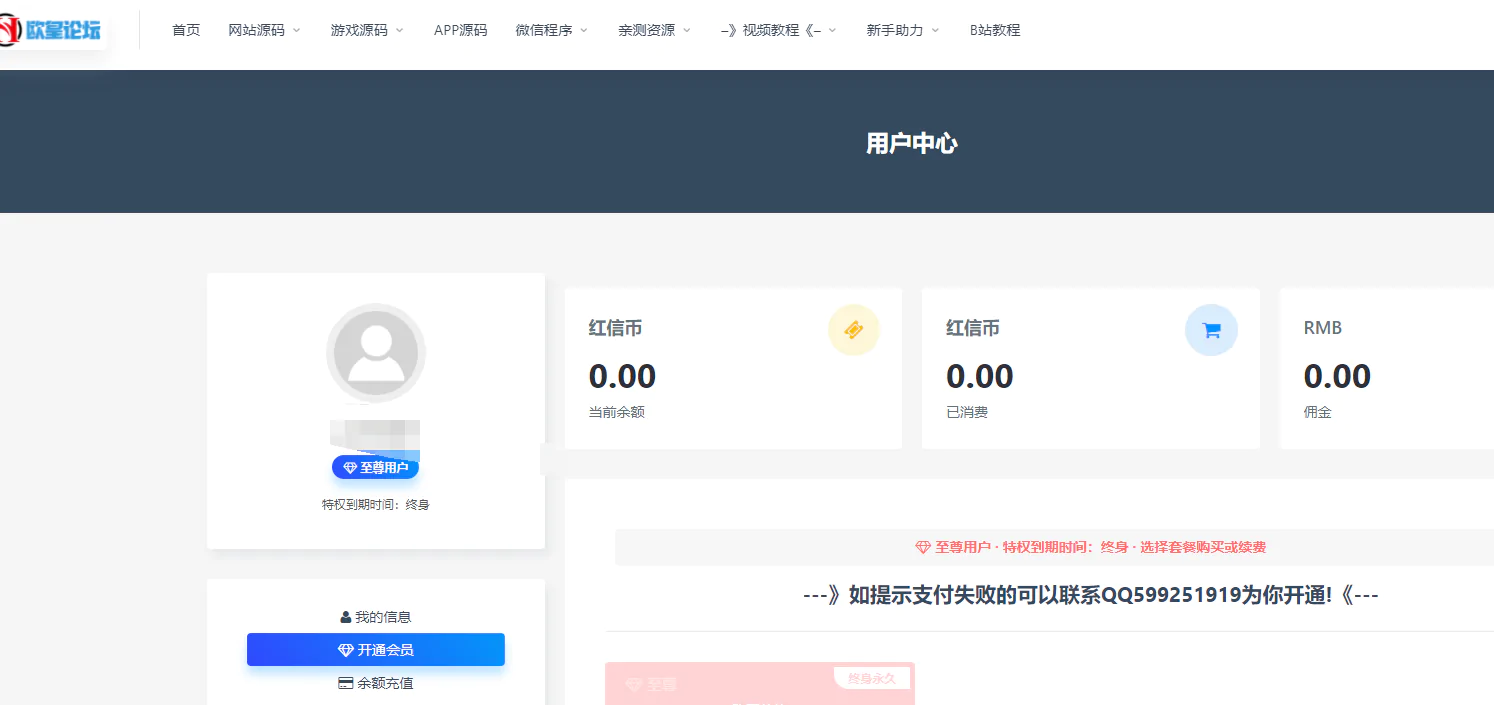This screenshot has width=1494, height=705.
Task: Click the 至尊用户 membership badge
Action: pos(376,468)
